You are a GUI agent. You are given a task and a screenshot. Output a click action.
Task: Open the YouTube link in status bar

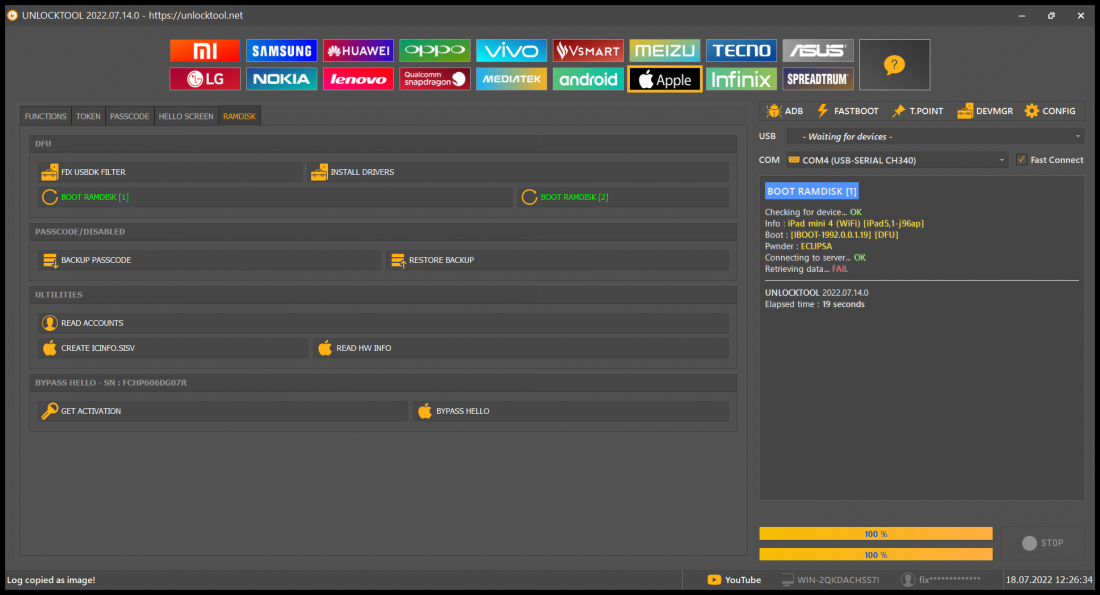coord(735,580)
